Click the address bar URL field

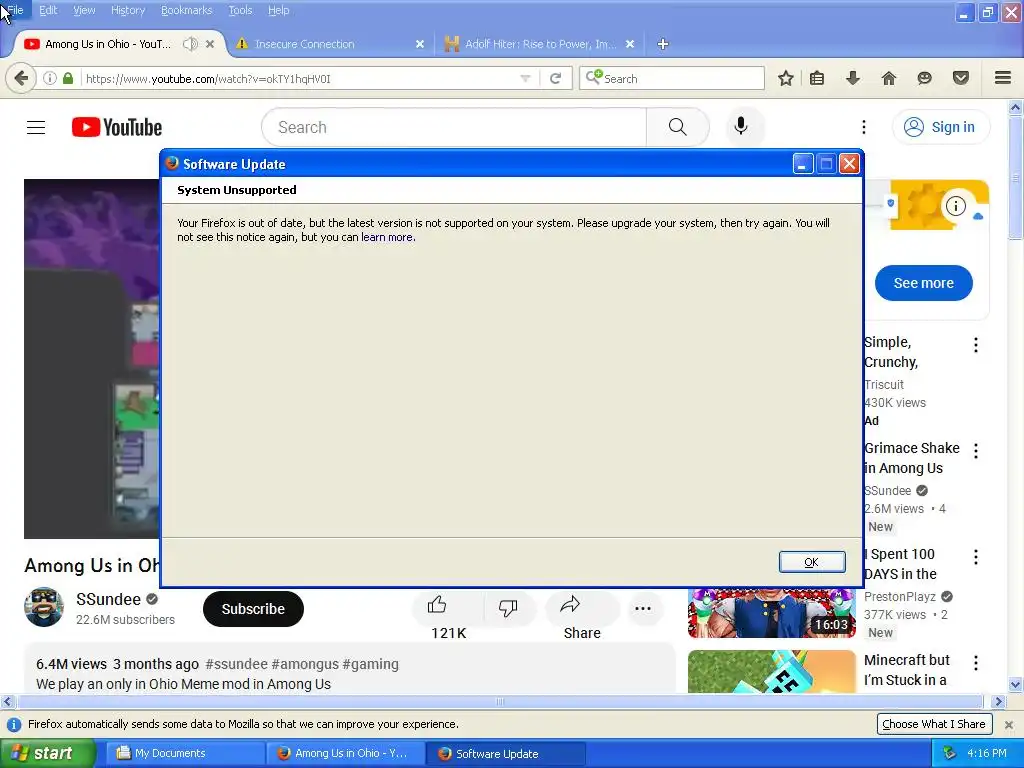point(300,79)
